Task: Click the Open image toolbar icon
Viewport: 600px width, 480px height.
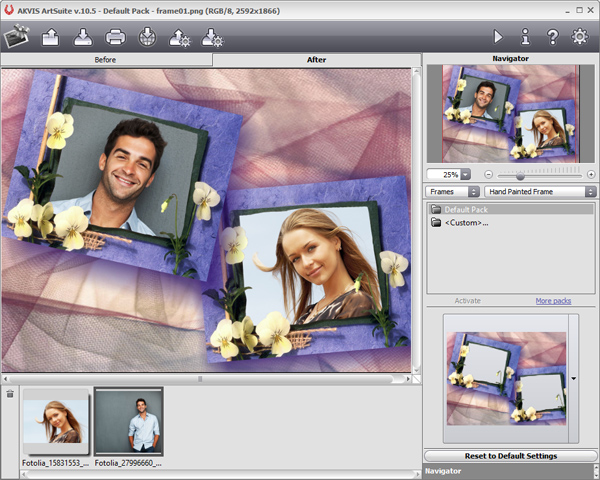Action: click(x=51, y=37)
